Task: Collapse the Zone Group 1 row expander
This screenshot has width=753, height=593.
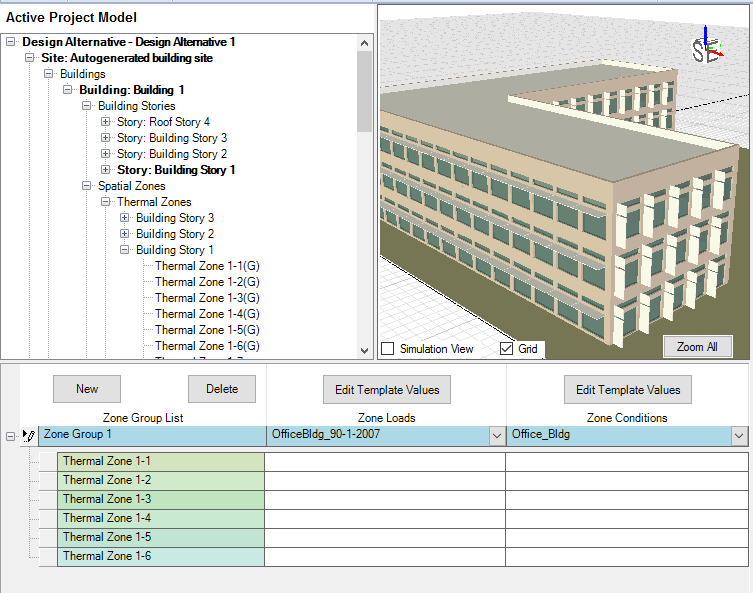Action: click(10, 436)
